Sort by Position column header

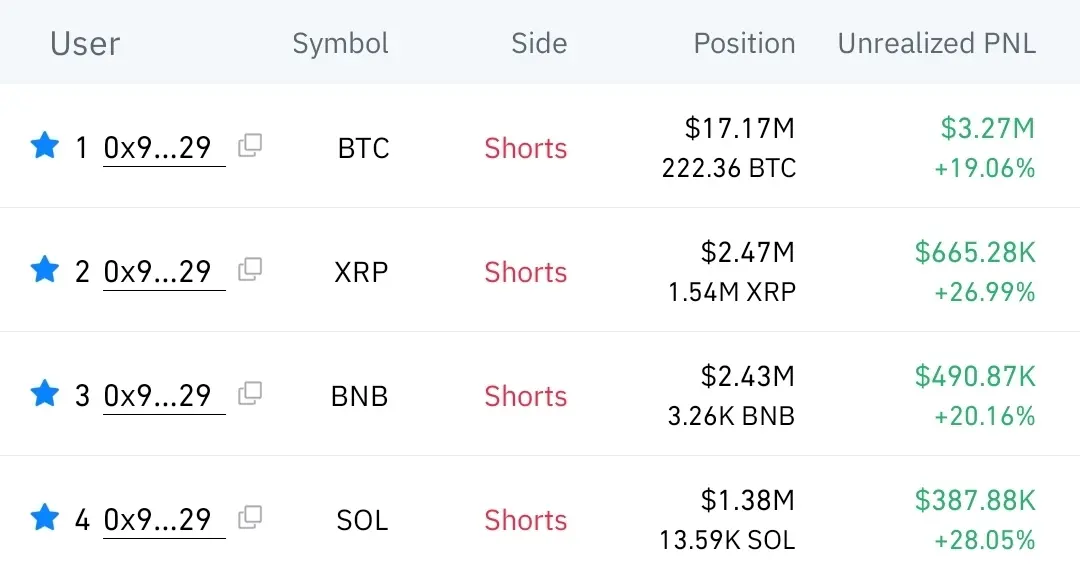pos(744,44)
